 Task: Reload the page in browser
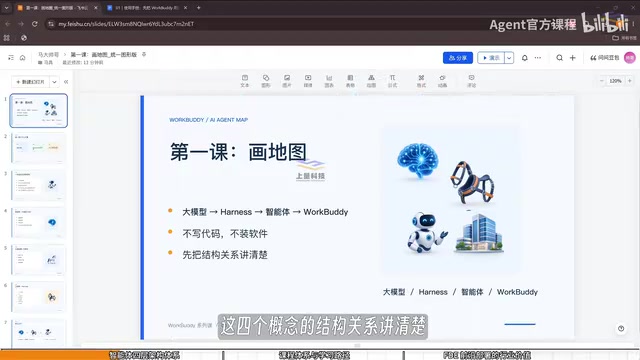click(35, 24)
